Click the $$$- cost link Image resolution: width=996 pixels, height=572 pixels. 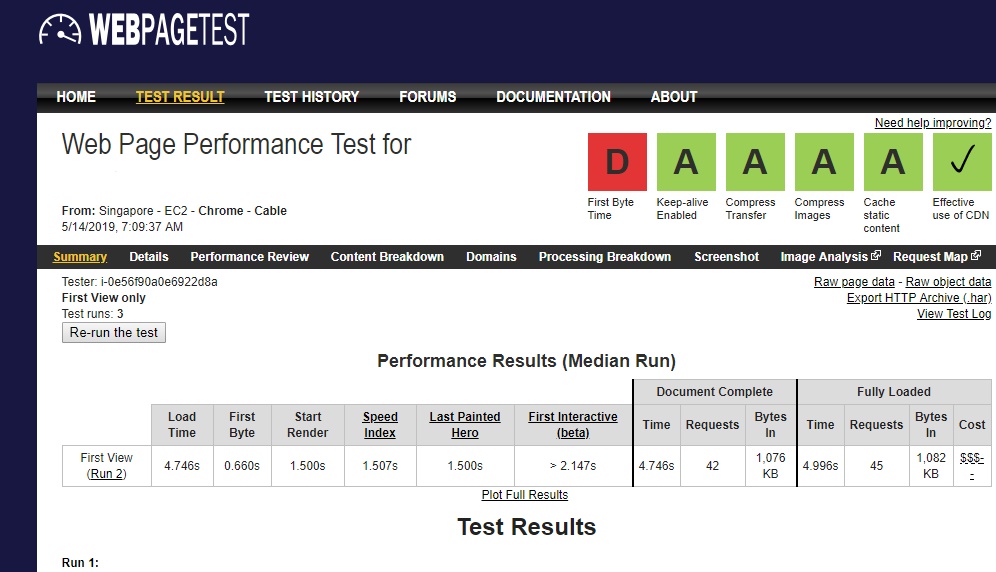coord(972,465)
